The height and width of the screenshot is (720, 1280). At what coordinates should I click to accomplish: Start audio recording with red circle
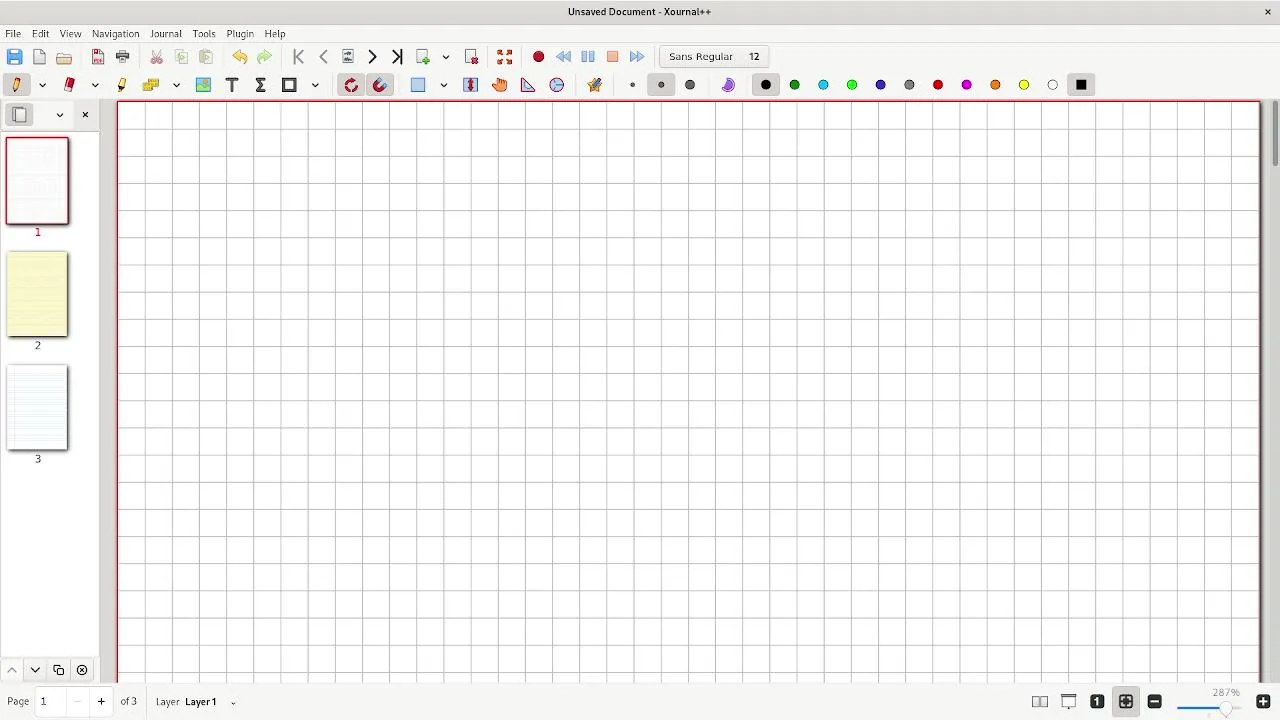(x=538, y=57)
